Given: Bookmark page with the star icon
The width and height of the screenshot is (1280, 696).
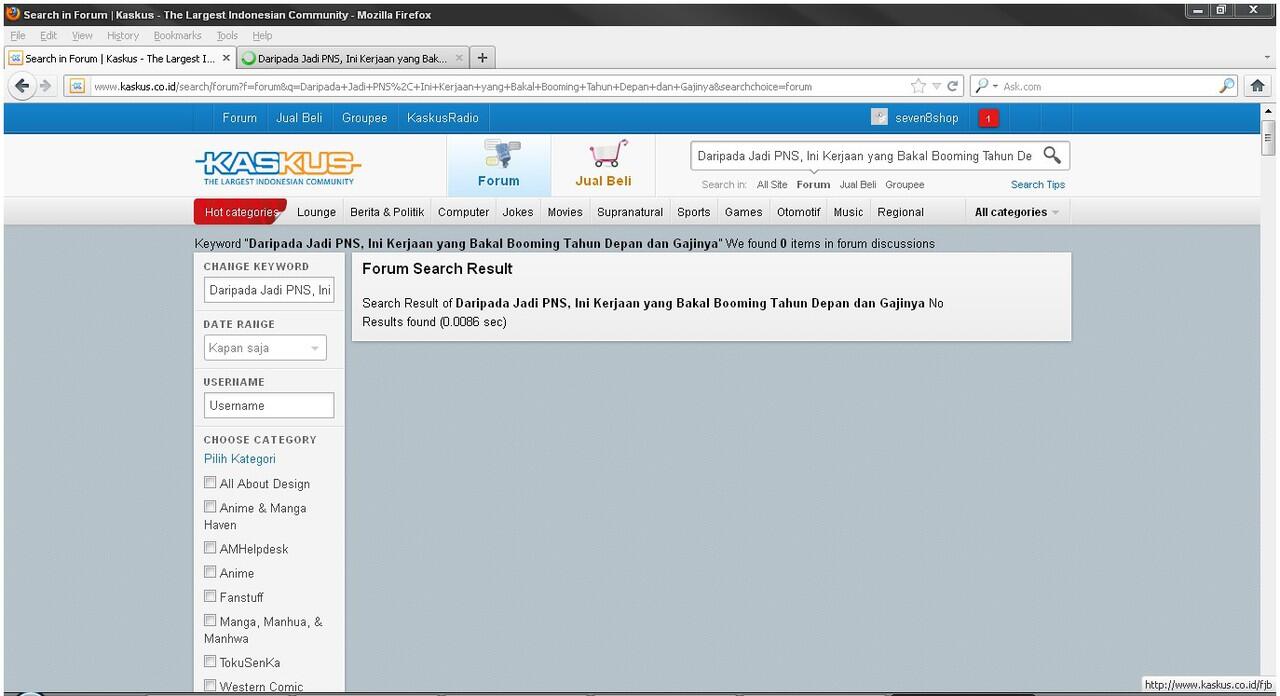Looking at the screenshot, I should point(918,86).
